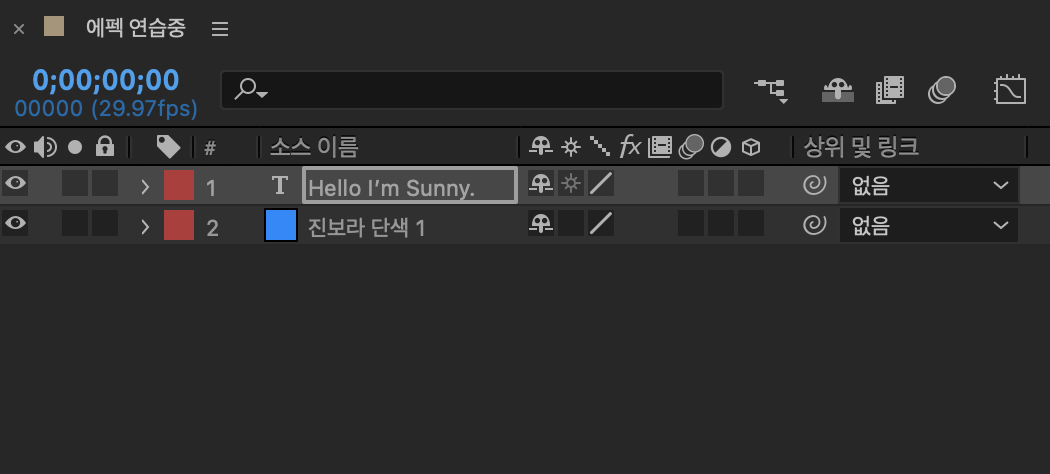
Task: Open the timeline panel hamburger menu
Action: pyautogui.click(x=220, y=29)
